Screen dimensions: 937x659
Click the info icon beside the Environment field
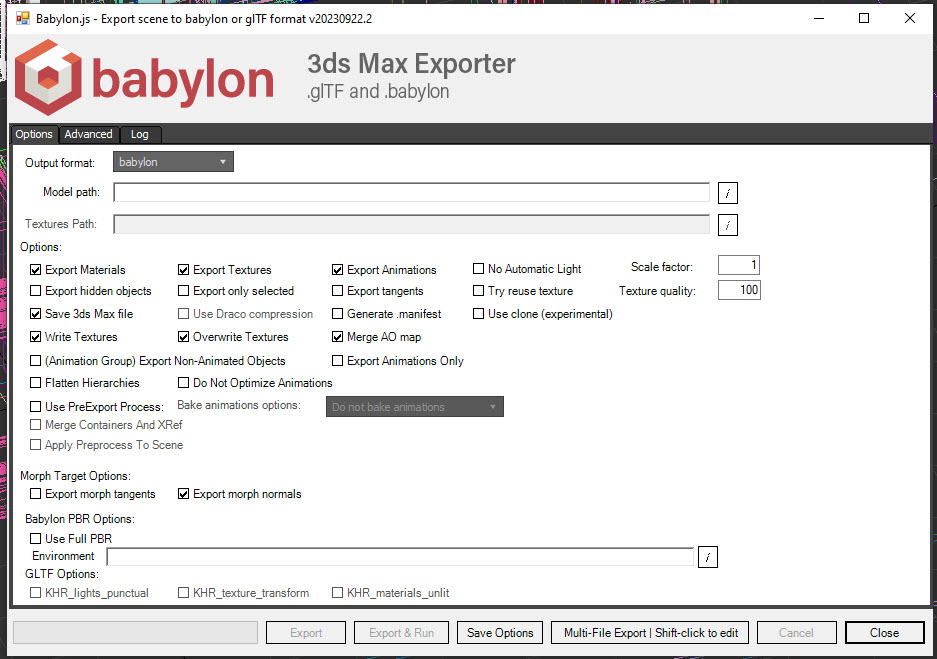pyautogui.click(x=708, y=557)
